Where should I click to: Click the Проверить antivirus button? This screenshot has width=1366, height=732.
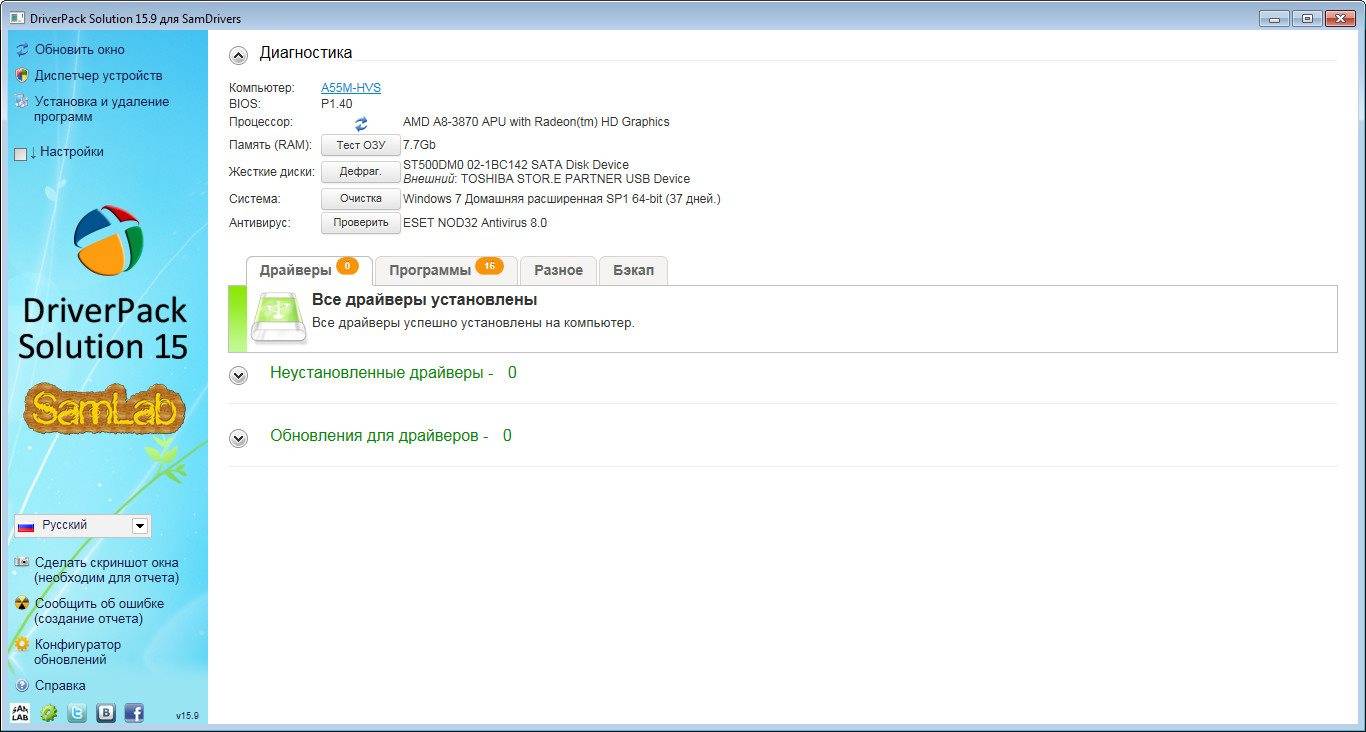click(x=361, y=223)
